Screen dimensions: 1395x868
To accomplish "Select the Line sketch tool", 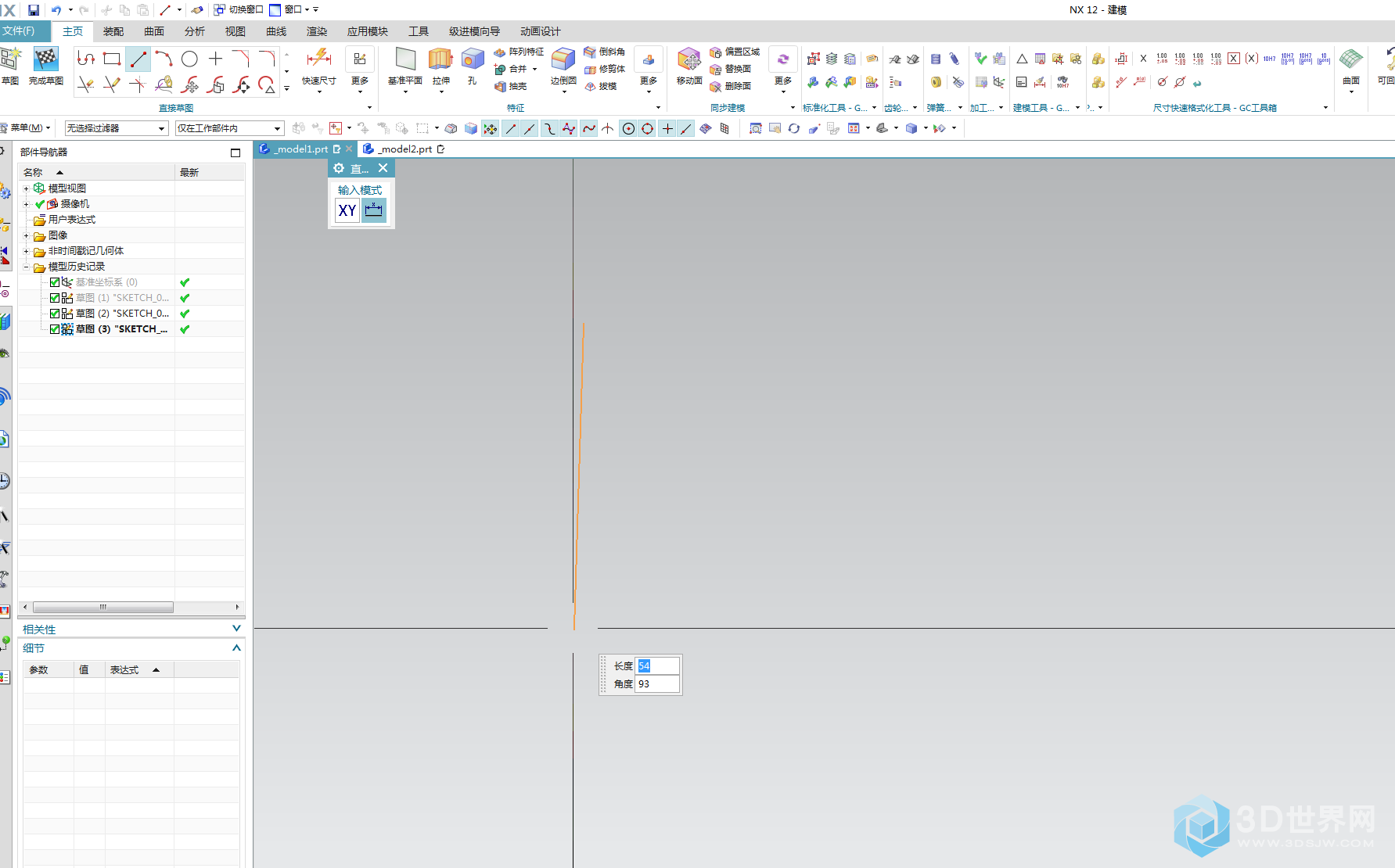I will 138,59.
